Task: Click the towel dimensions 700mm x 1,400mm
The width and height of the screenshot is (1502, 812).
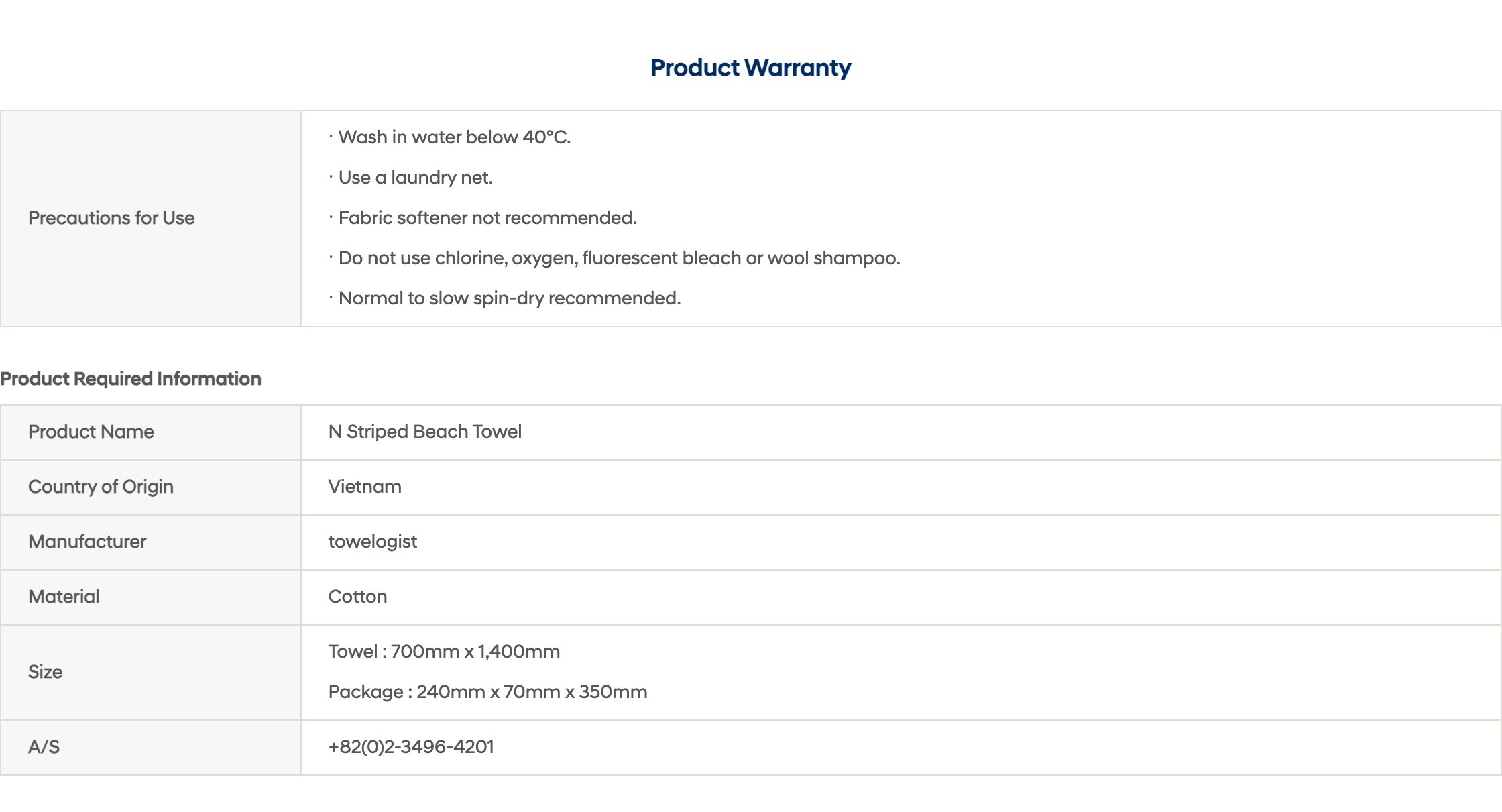Action: (x=475, y=652)
